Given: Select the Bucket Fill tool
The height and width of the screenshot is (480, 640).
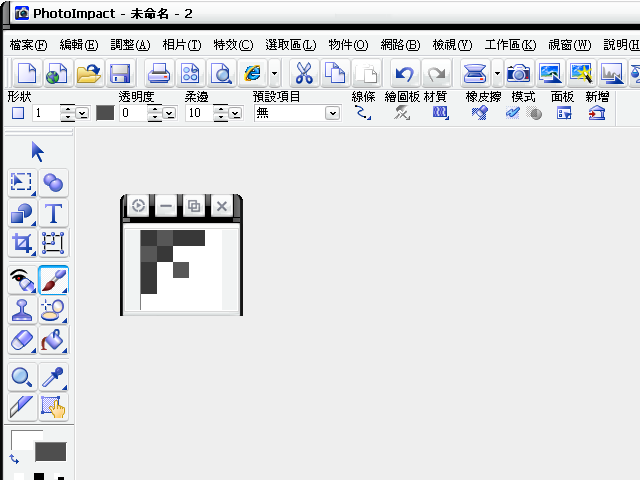Looking at the screenshot, I should click(53, 340).
